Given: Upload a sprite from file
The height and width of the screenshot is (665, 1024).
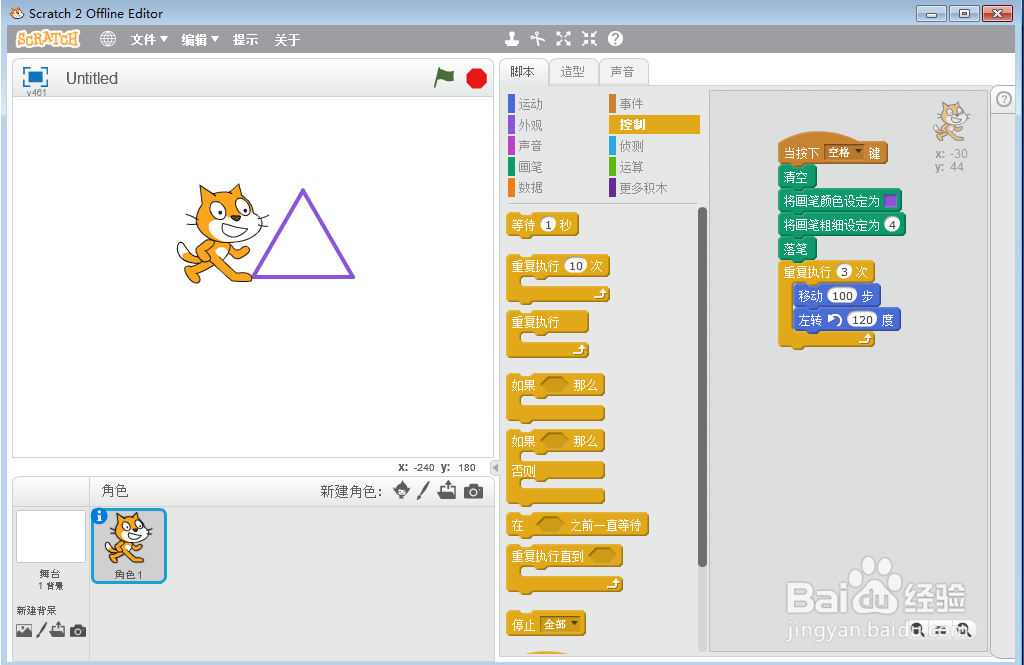Looking at the screenshot, I should point(448,492).
